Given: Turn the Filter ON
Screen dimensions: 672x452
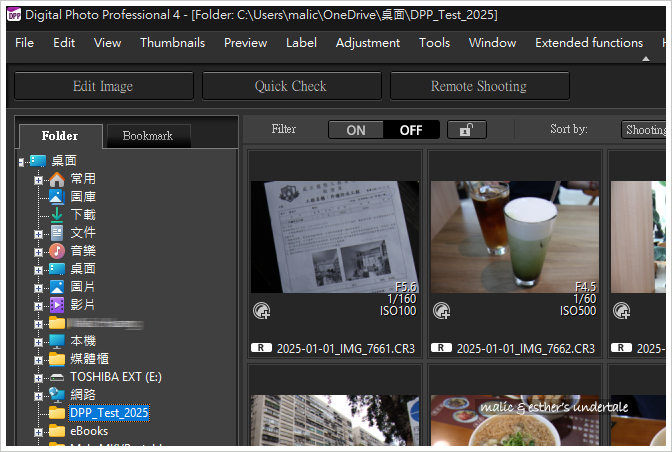Looking at the screenshot, I should (356, 130).
